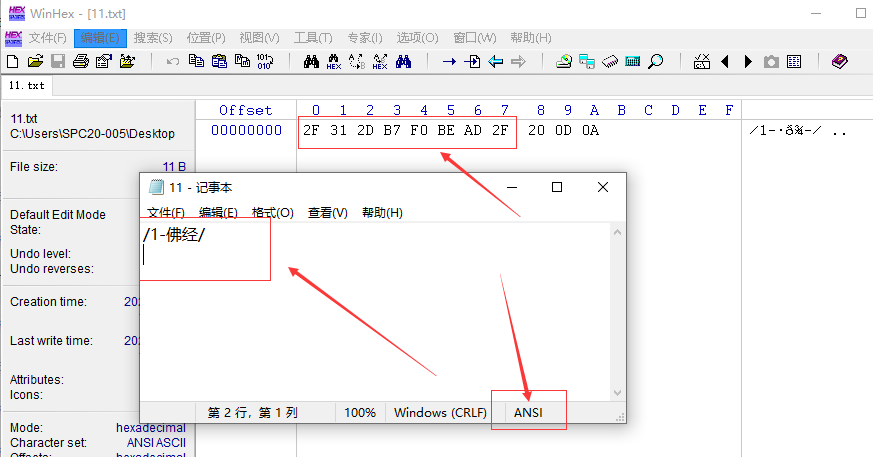Click the Replace Hex Values icon
This screenshot has height=457, width=873.
tap(380, 61)
